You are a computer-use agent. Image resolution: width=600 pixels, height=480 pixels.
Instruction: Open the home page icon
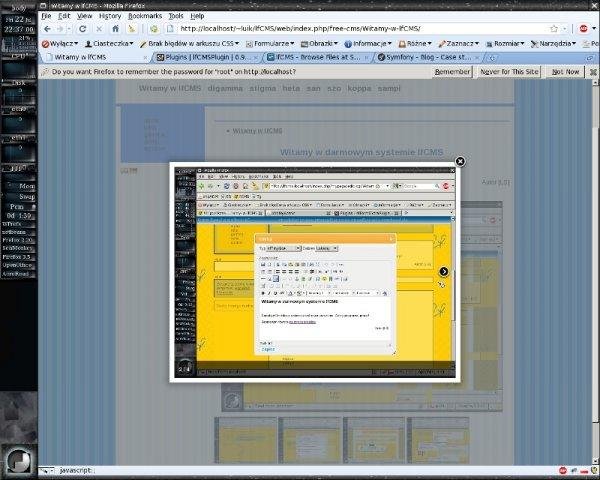click(115, 29)
